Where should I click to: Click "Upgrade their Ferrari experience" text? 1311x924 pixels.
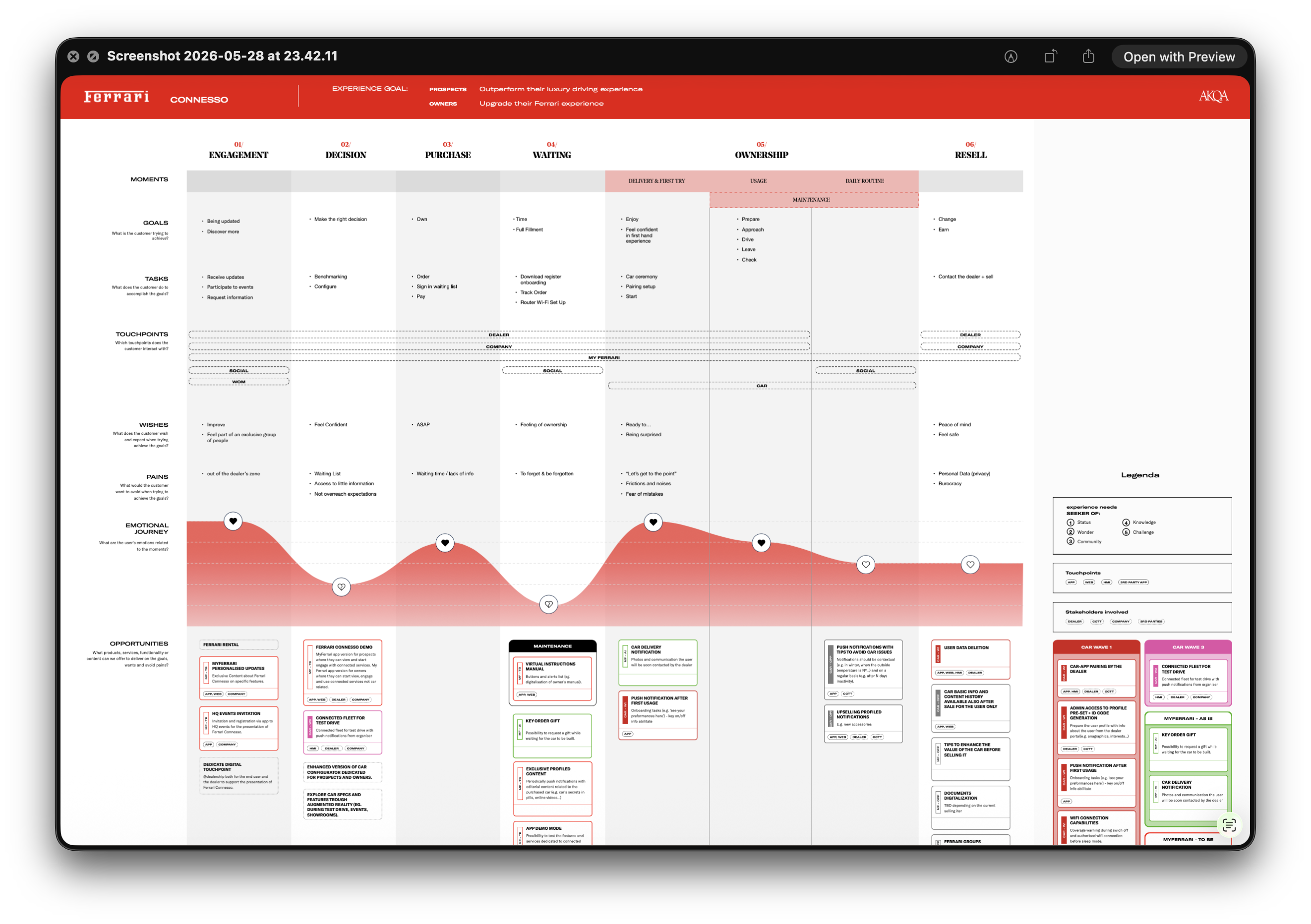pyautogui.click(x=541, y=103)
